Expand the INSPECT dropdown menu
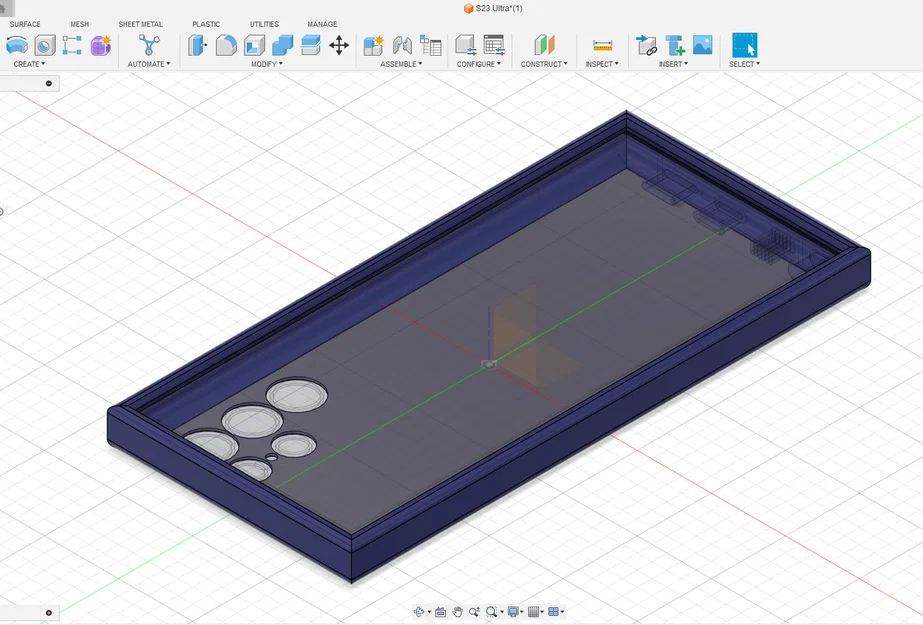 tap(602, 64)
